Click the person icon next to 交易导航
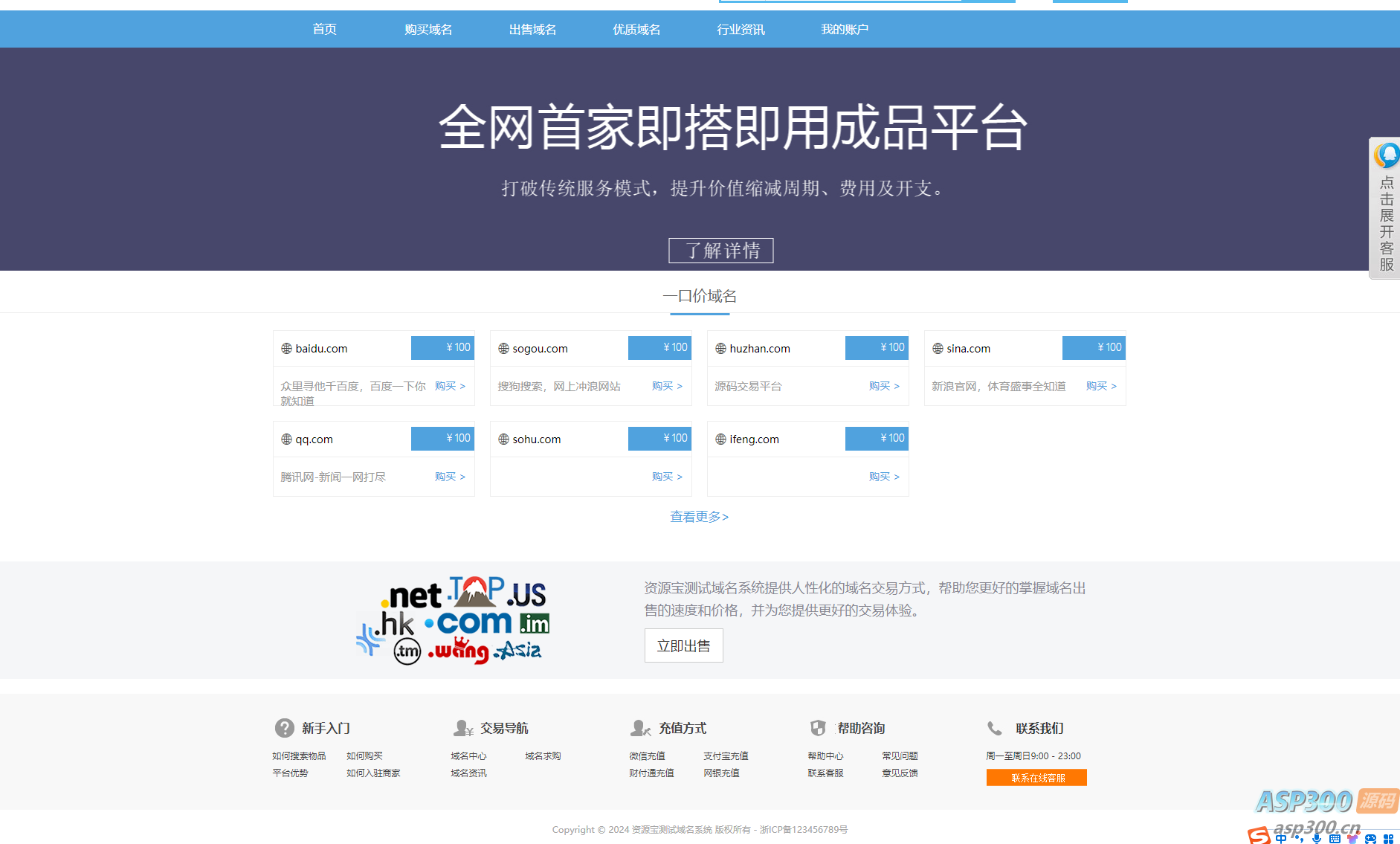This screenshot has width=1400, height=844. click(x=463, y=728)
